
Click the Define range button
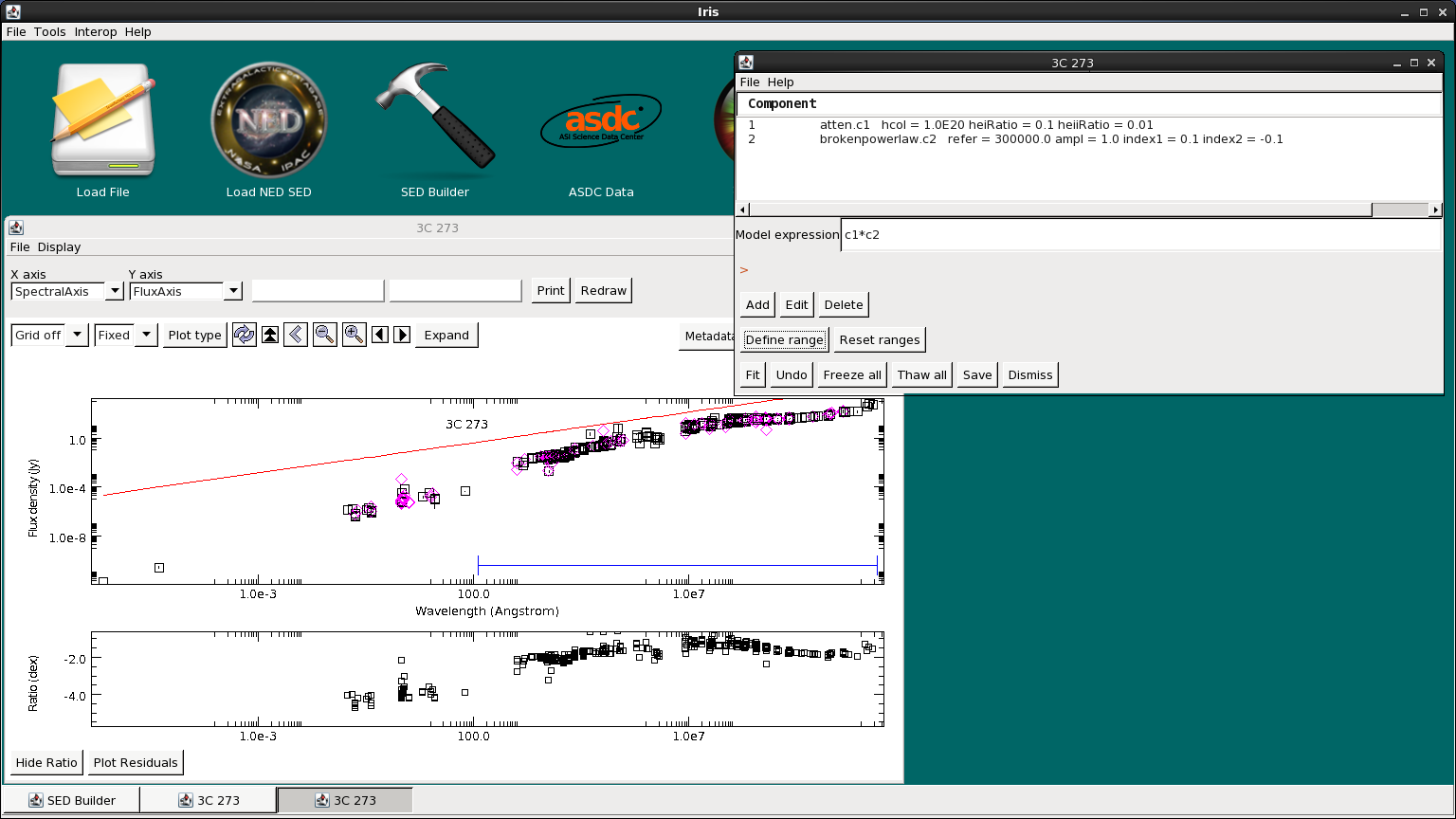click(x=785, y=339)
